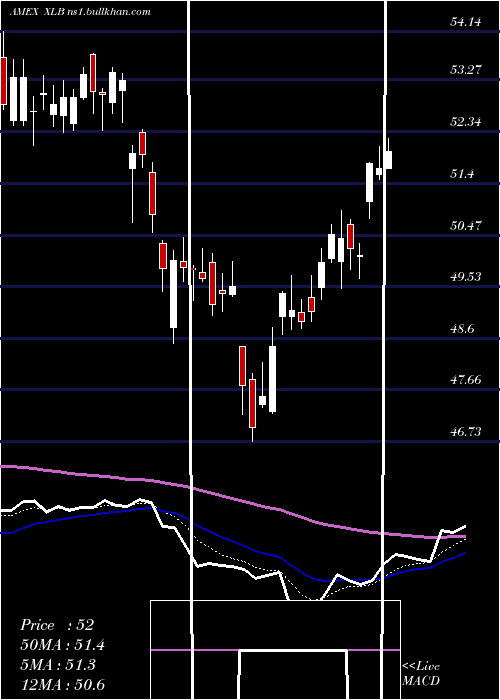Image resolution: width=500 pixels, height=700 pixels.
Task: Click the 51.4 price axis label
Action: [x=462, y=173]
